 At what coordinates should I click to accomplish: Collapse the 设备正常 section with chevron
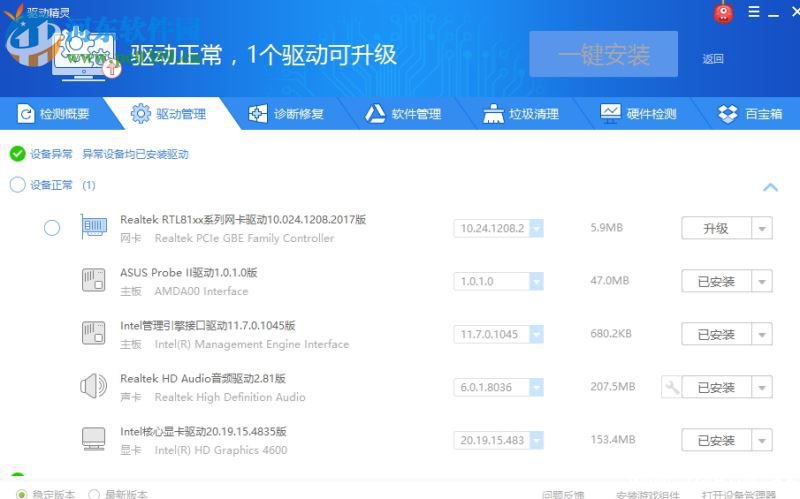(770, 187)
